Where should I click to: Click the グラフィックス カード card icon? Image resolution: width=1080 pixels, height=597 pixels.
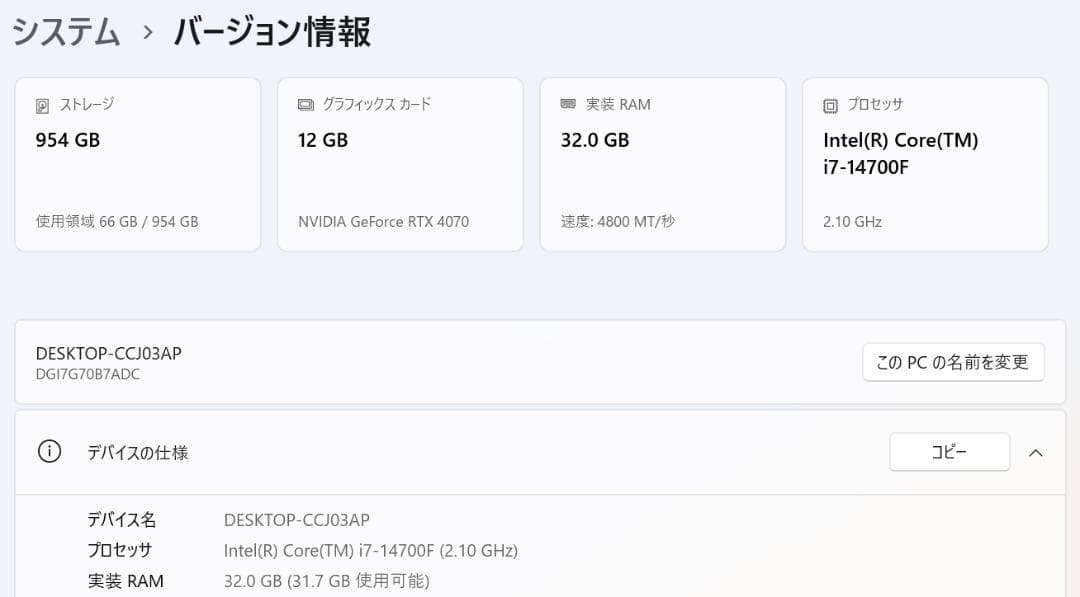tap(305, 103)
